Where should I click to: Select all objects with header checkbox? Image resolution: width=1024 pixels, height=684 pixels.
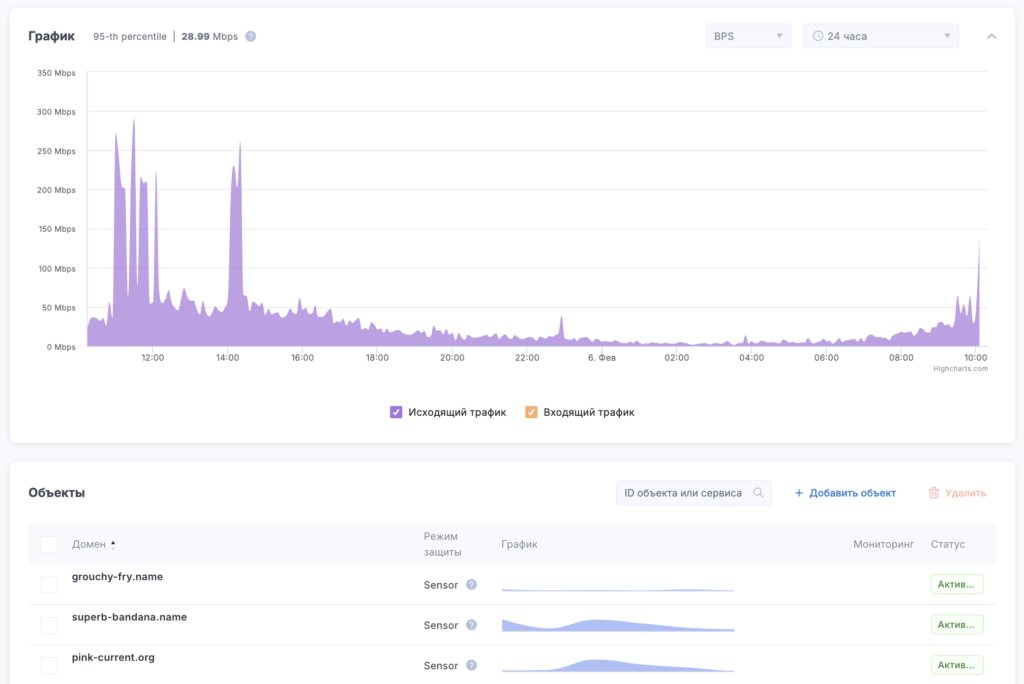[x=49, y=545]
